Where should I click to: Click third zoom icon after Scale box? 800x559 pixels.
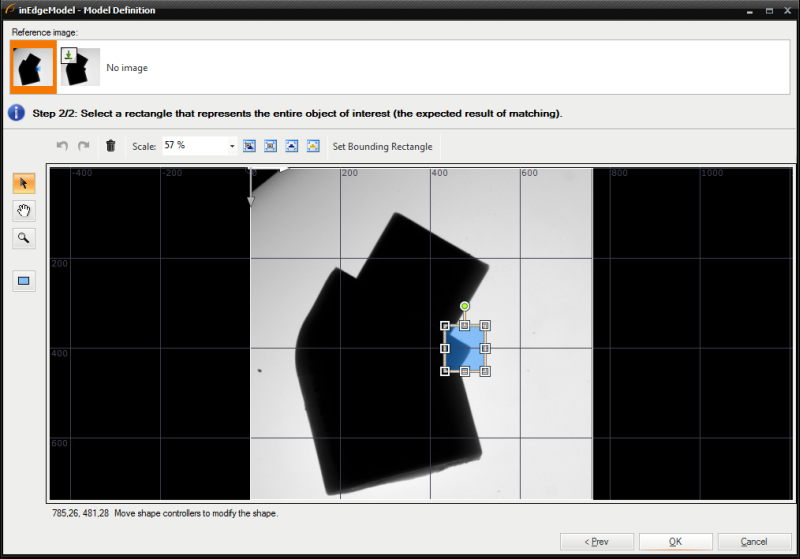point(292,146)
